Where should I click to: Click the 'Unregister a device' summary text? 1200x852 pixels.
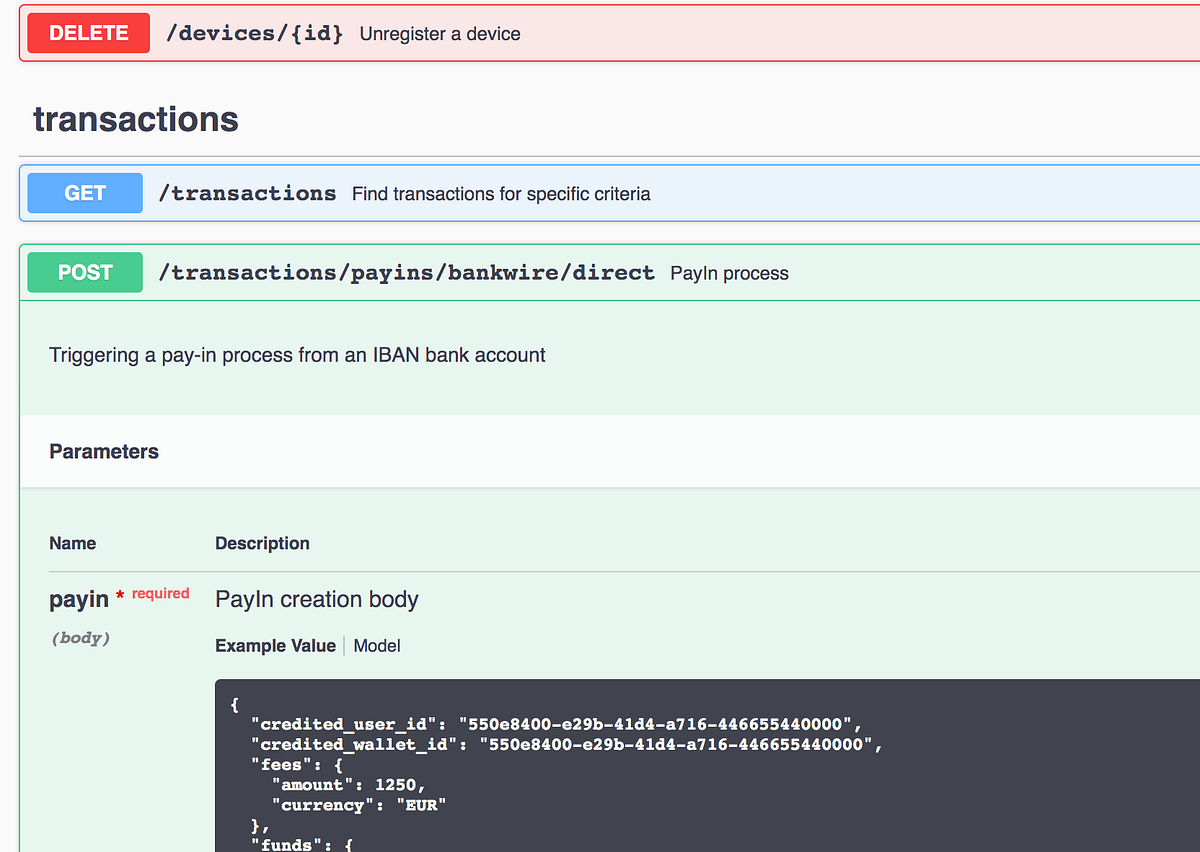coord(440,33)
